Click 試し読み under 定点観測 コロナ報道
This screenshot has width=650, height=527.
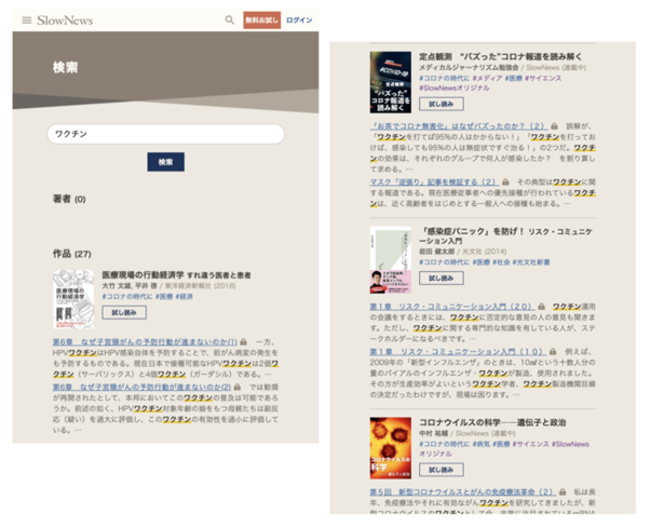click(x=441, y=103)
